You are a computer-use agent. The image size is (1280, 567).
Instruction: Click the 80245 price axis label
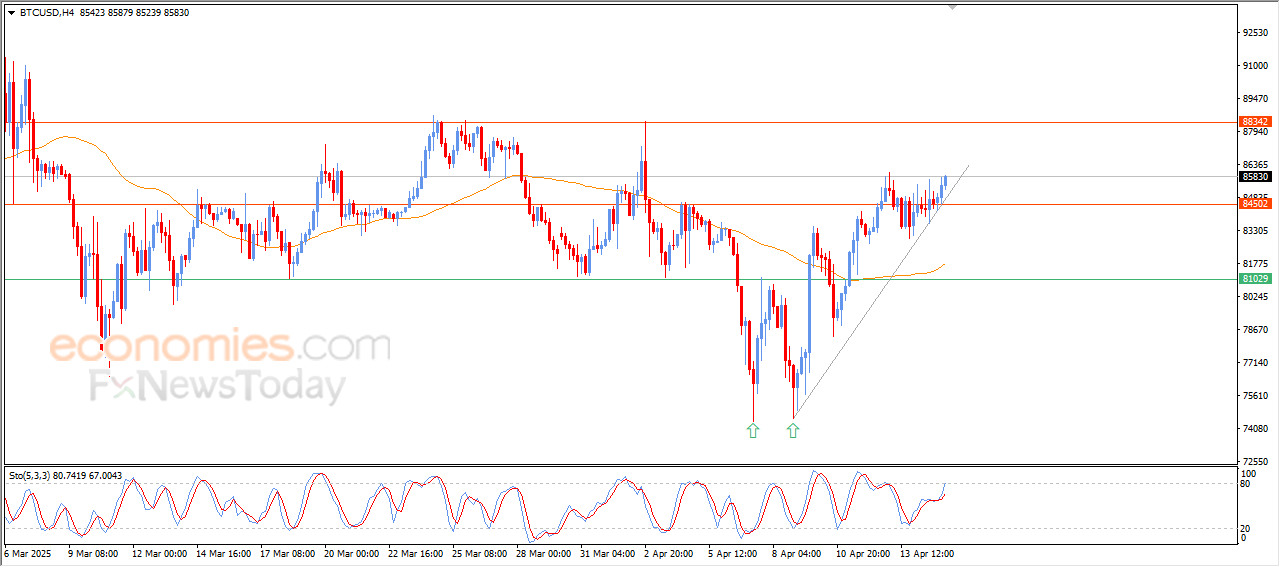click(x=1255, y=297)
